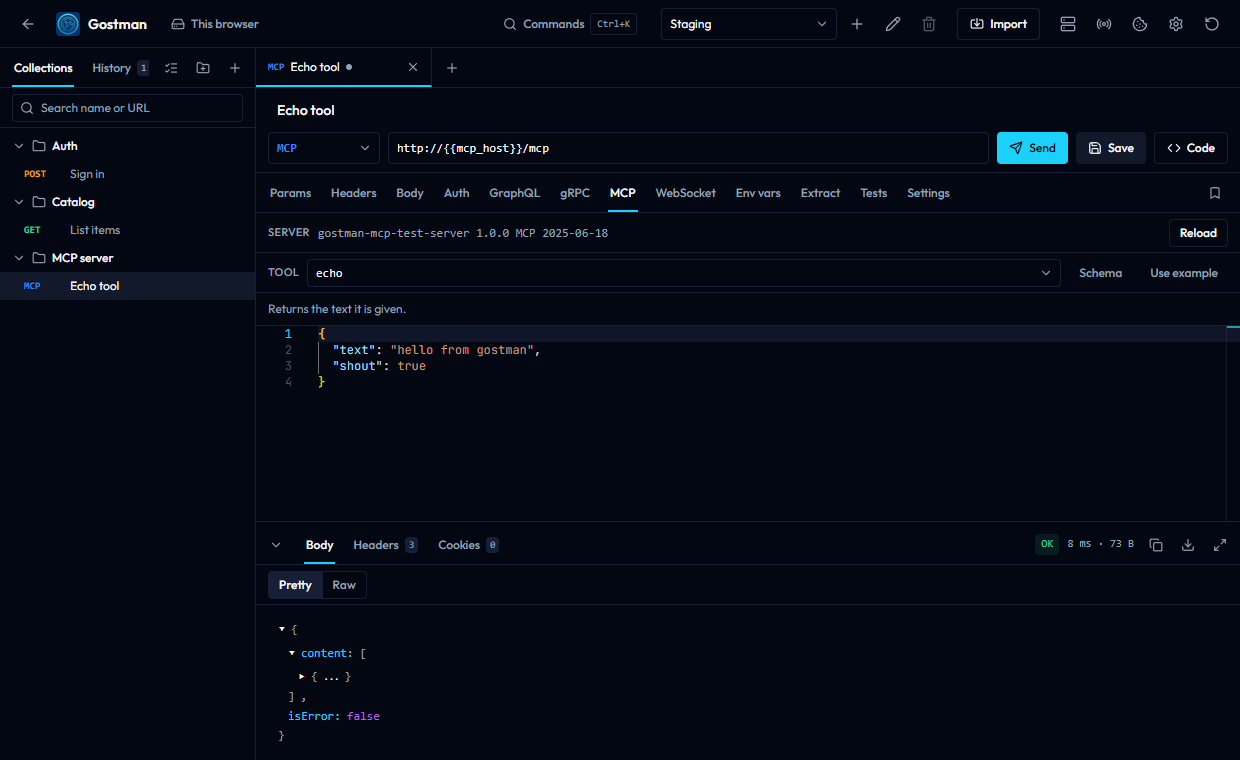The image size is (1240, 760).
Task: Open the Commands palette search
Action: click(x=569, y=24)
